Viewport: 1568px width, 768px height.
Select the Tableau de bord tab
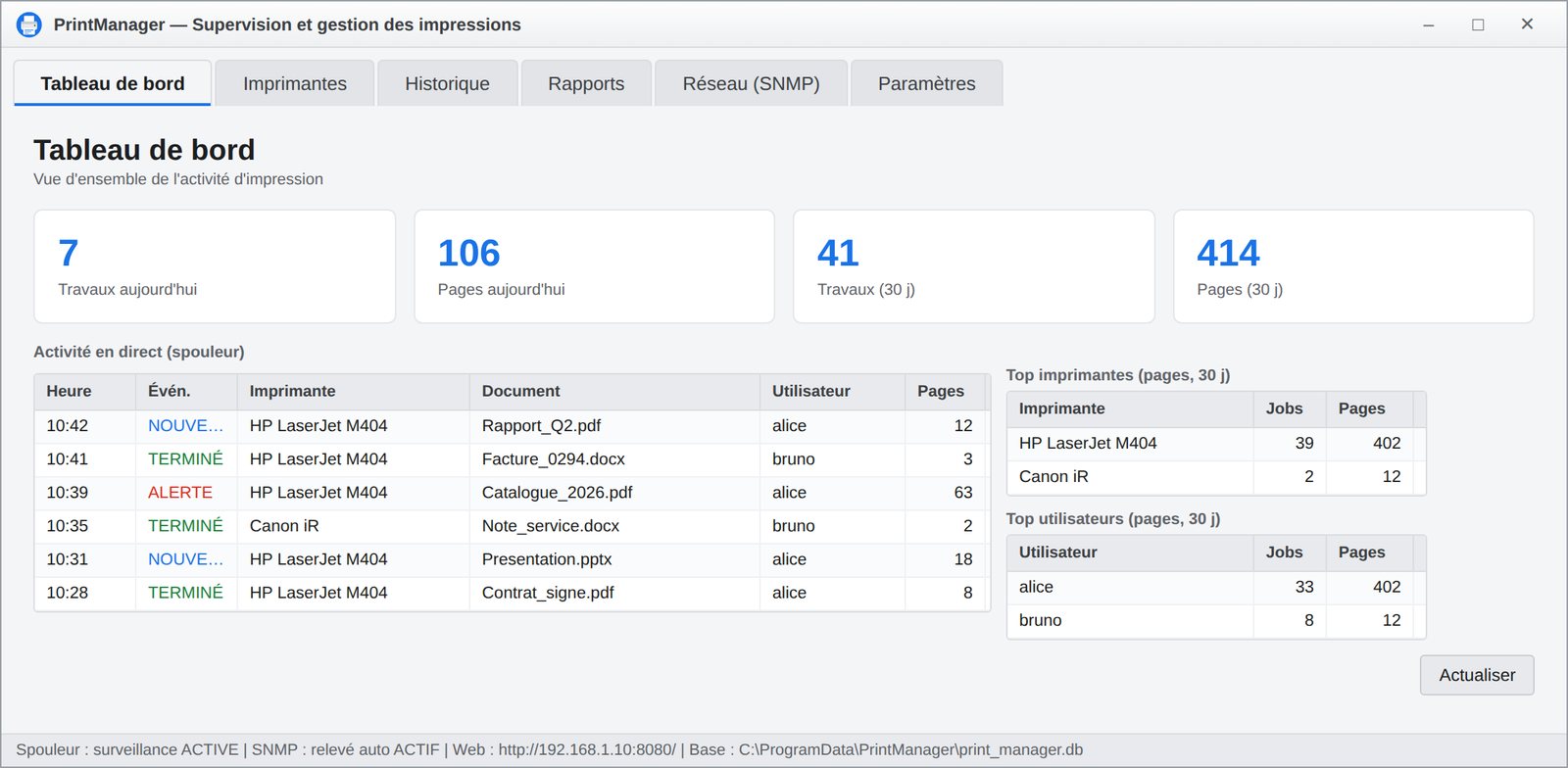click(x=113, y=83)
